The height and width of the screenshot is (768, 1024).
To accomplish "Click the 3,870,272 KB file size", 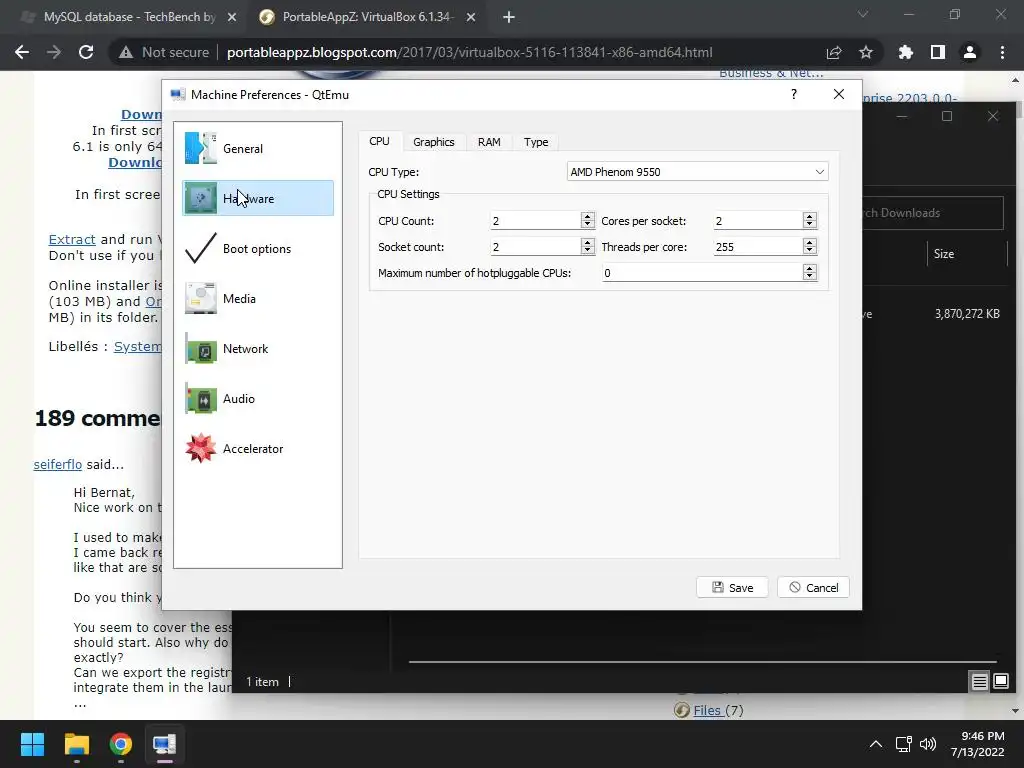I will point(967,314).
